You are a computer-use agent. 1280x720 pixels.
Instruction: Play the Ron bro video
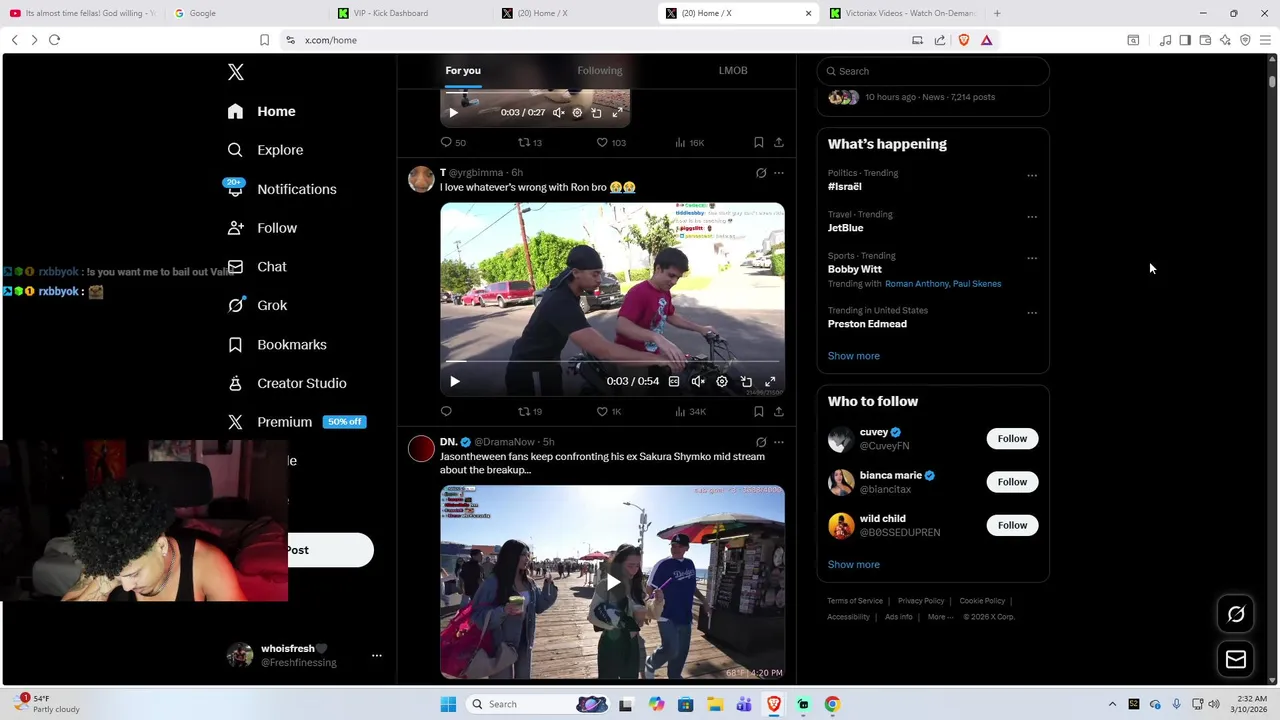pyautogui.click(x=454, y=381)
